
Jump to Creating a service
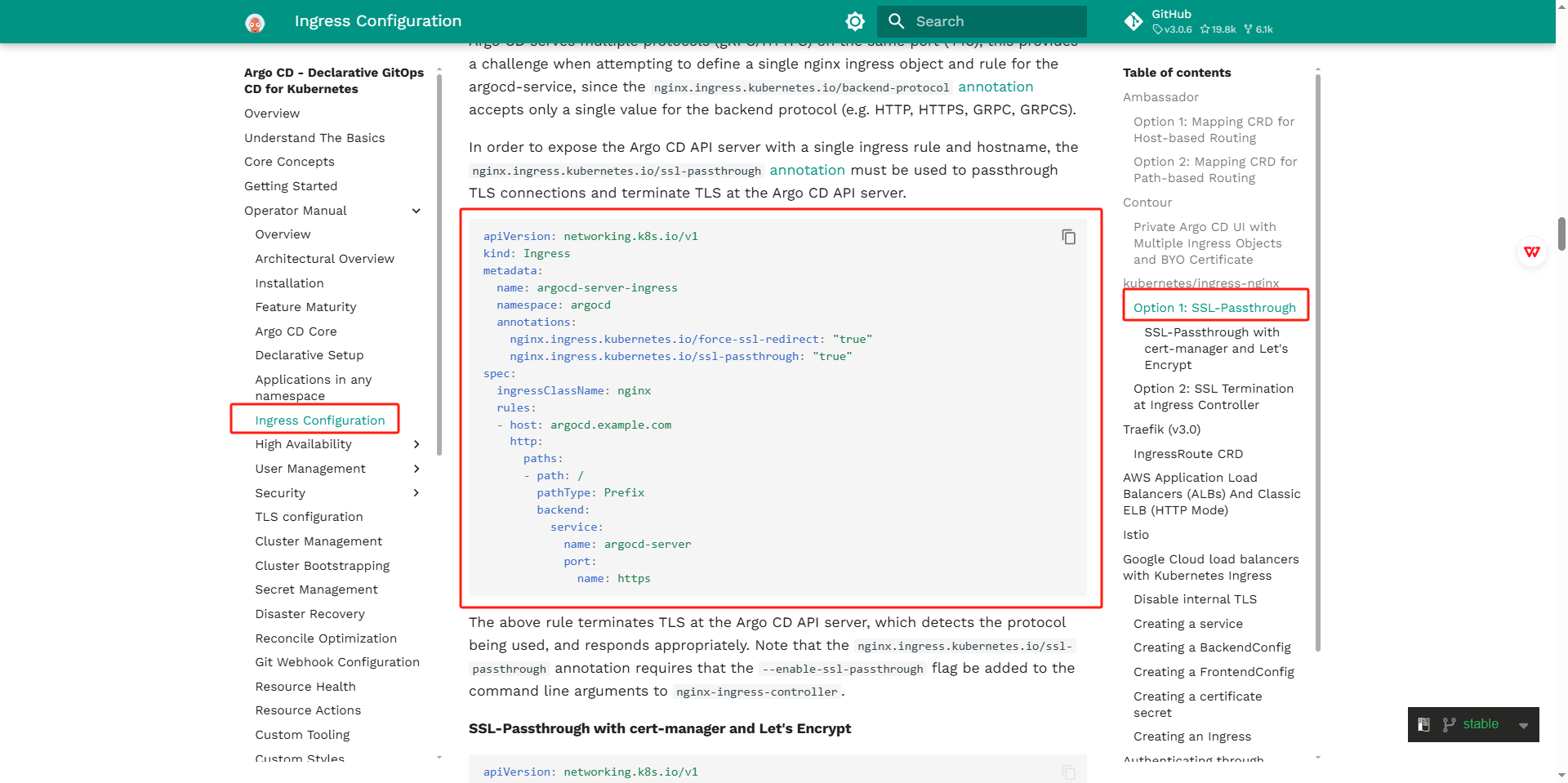1188,624
